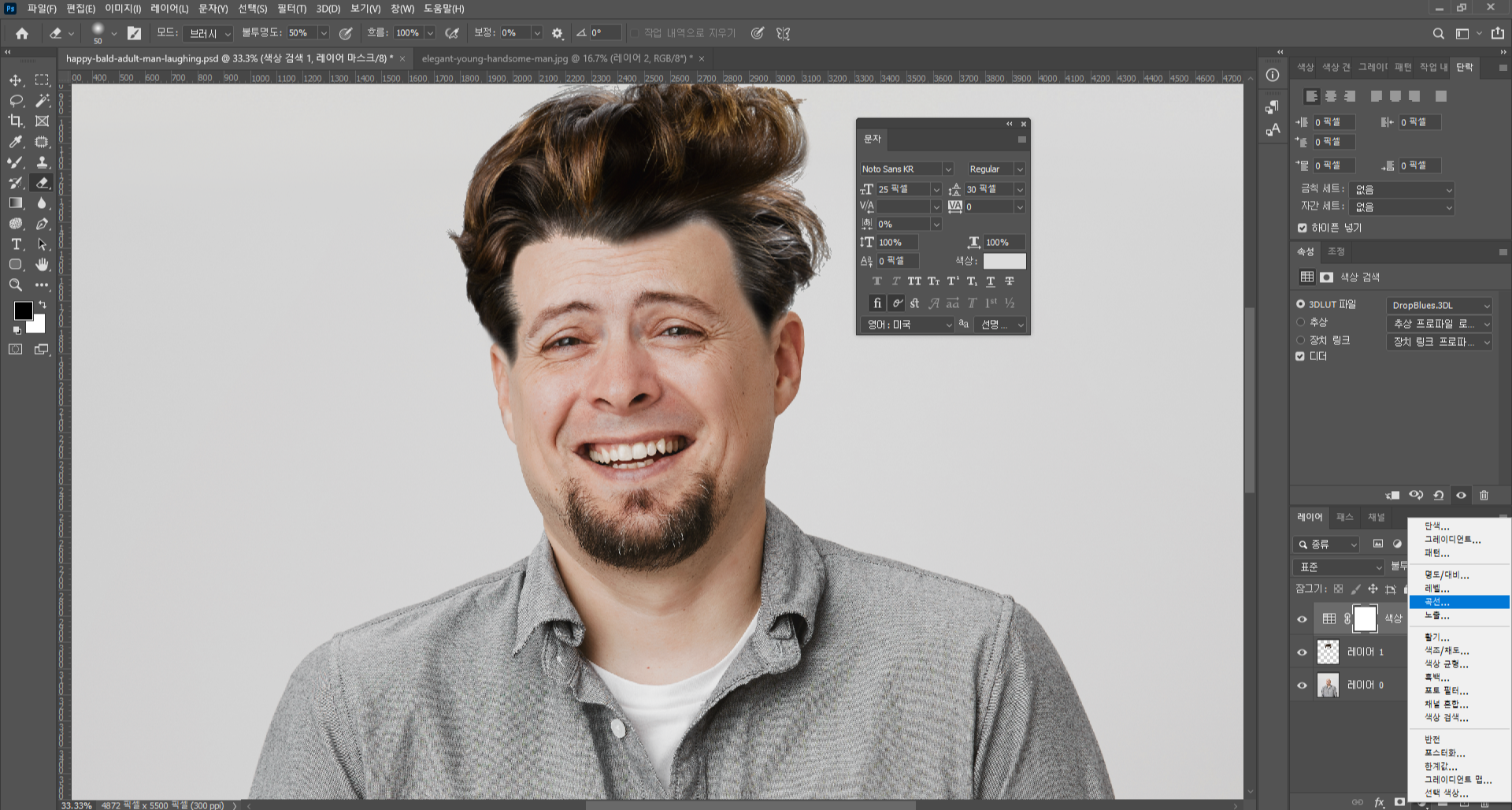Select the 장치 링크 radio button

click(1300, 340)
